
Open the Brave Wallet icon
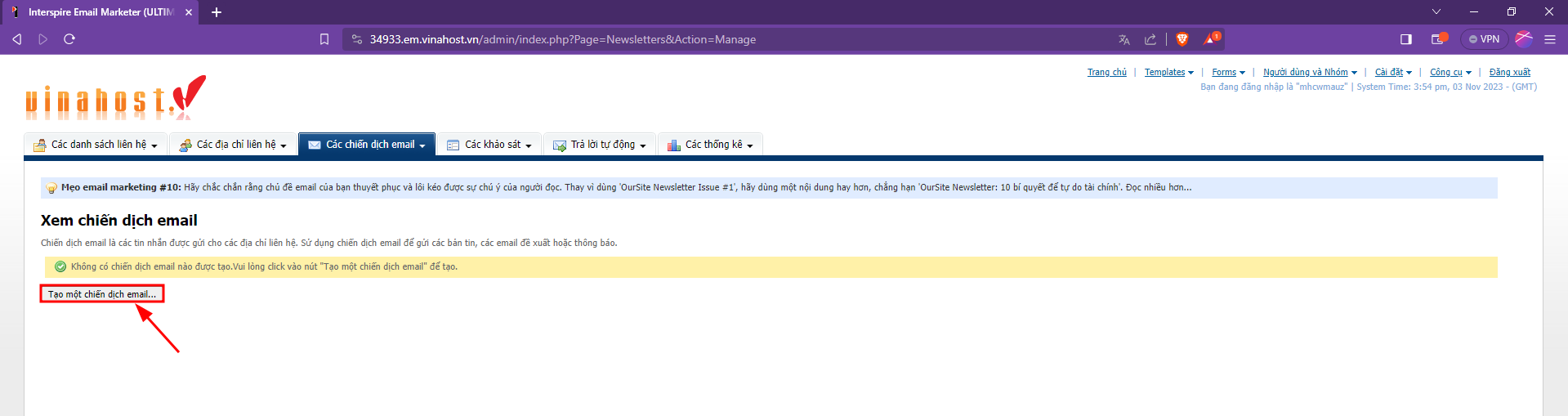[x=1438, y=39]
